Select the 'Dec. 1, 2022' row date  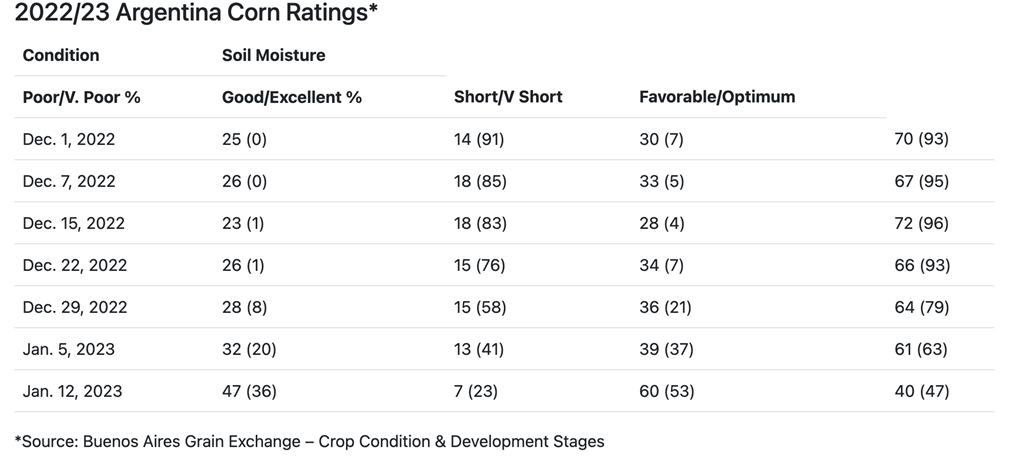point(69,139)
